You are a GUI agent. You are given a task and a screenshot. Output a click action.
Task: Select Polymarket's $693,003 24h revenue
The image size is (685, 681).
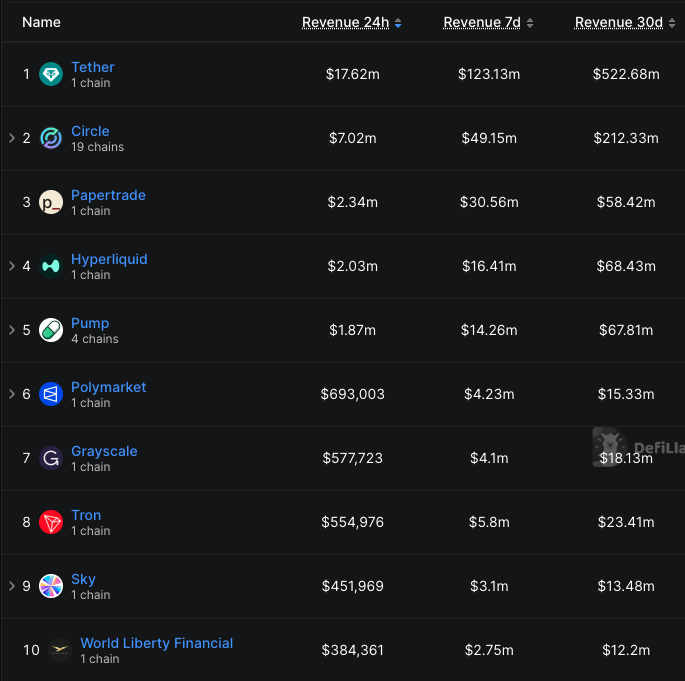point(353,394)
